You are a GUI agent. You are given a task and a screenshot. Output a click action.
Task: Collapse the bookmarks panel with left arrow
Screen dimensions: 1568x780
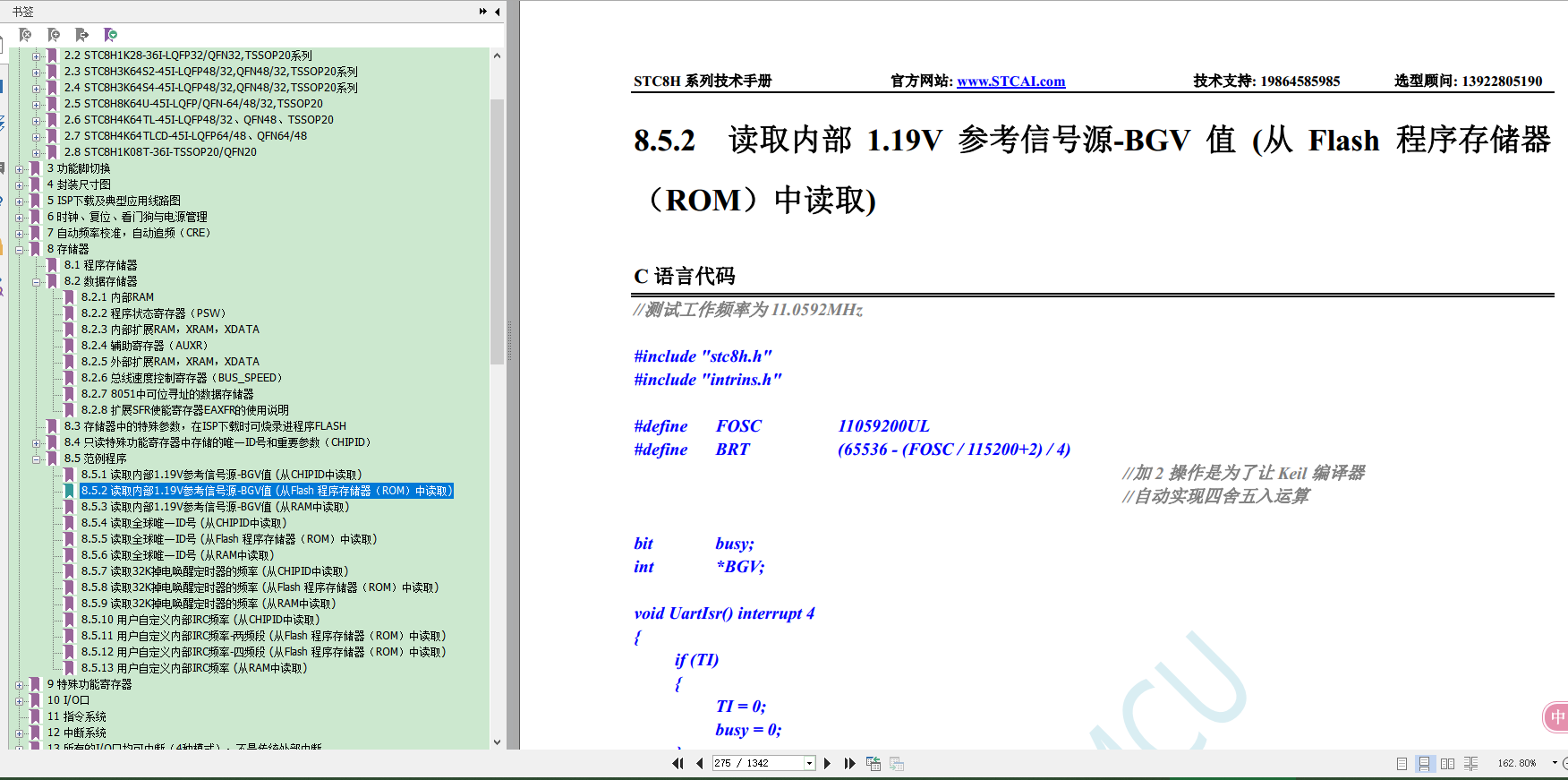point(498,12)
